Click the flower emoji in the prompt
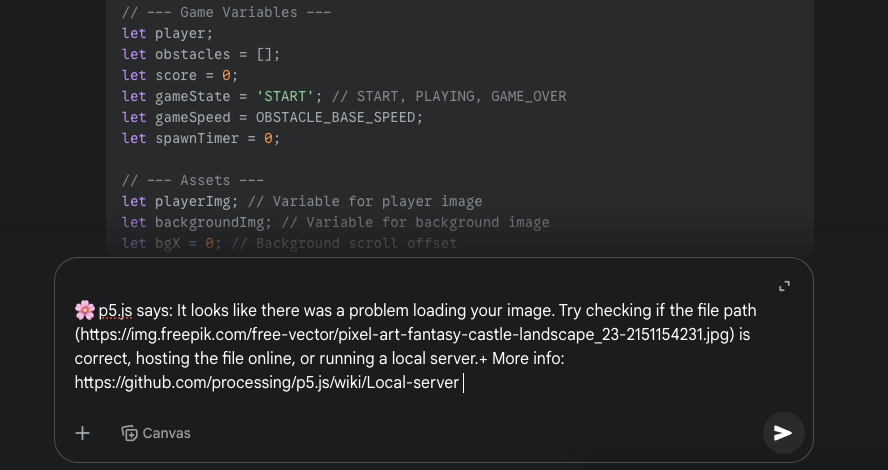The height and width of the screenshot is (470, 888). (x=85, y=310)
